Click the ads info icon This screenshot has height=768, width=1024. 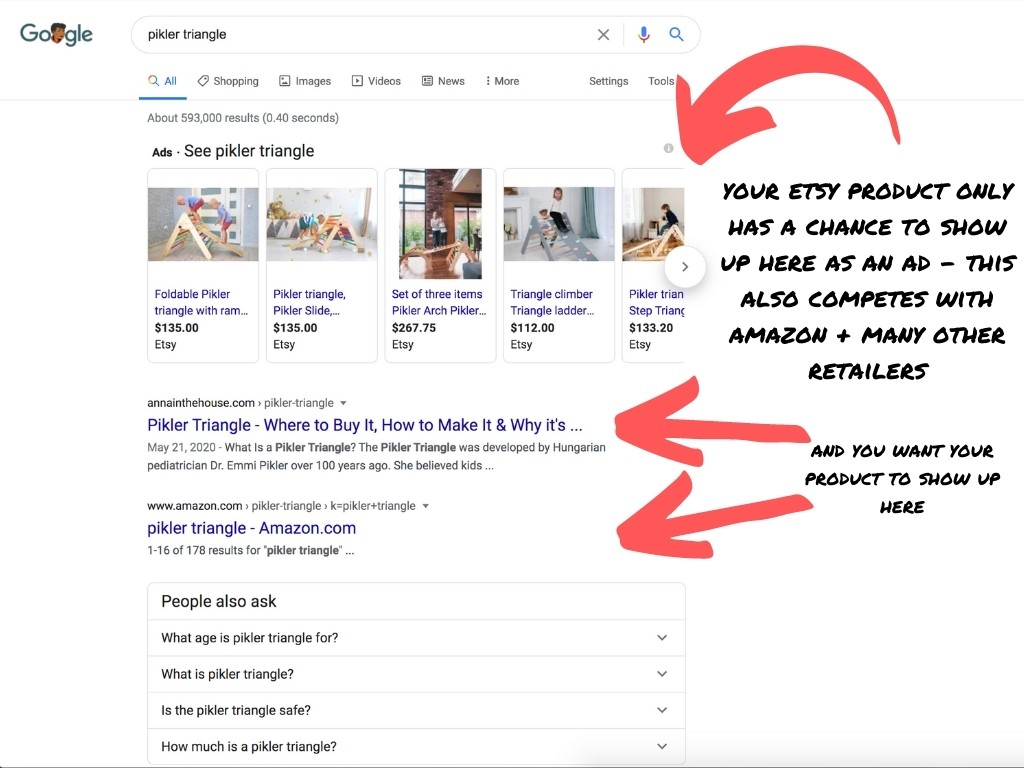[668, 148]
